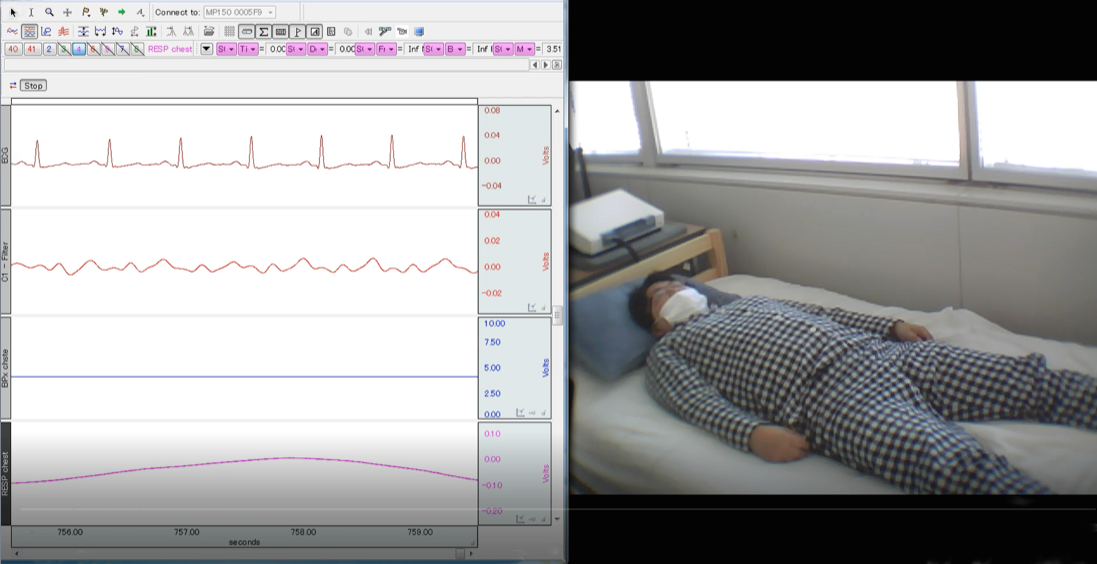Screen dimensions: 1097x564
Task: Click the ECG channel label tab
Action: click(x=5, y=155)
